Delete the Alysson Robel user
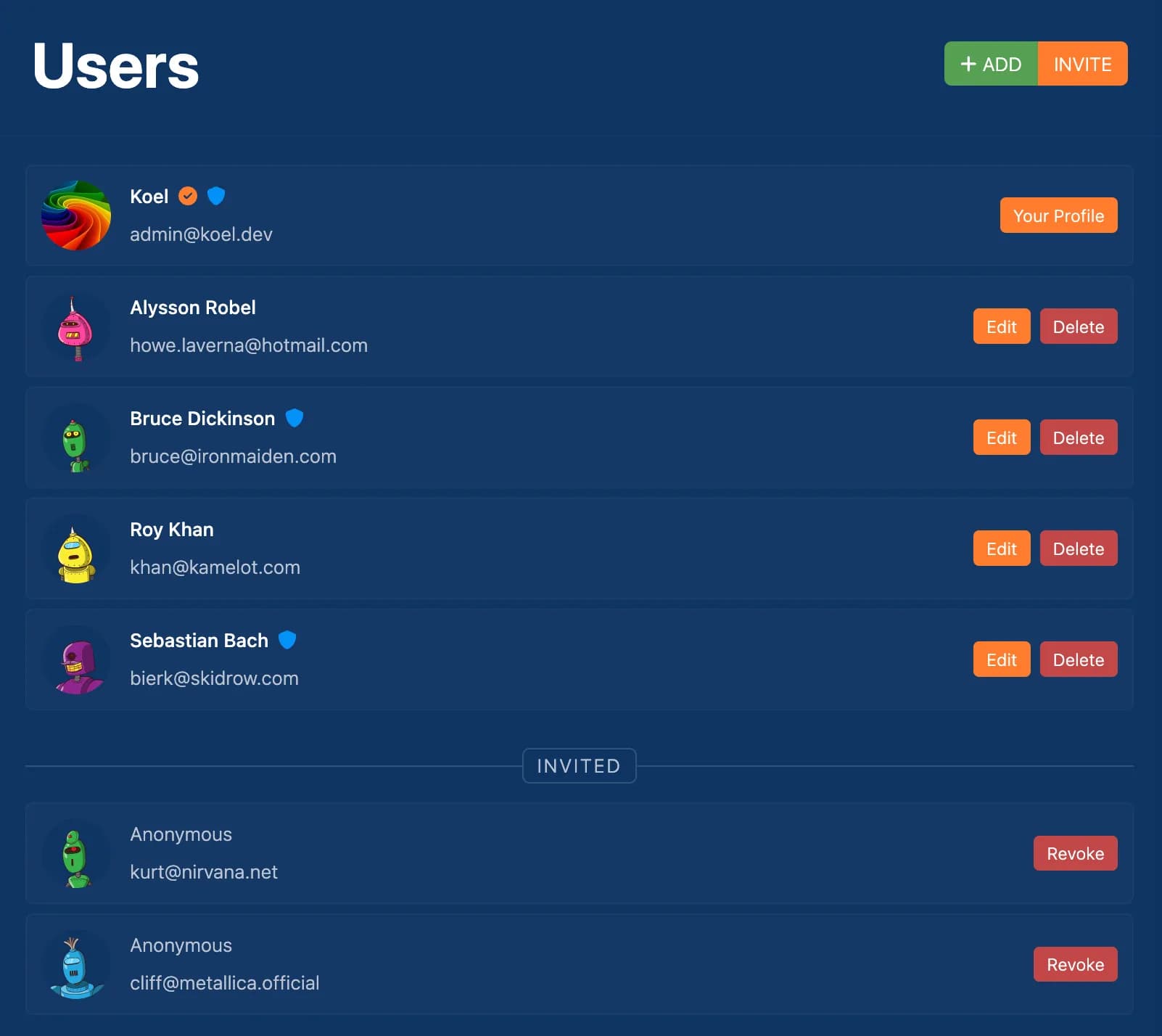Screen dimensions: 1162x1036 click(1078, 326)
